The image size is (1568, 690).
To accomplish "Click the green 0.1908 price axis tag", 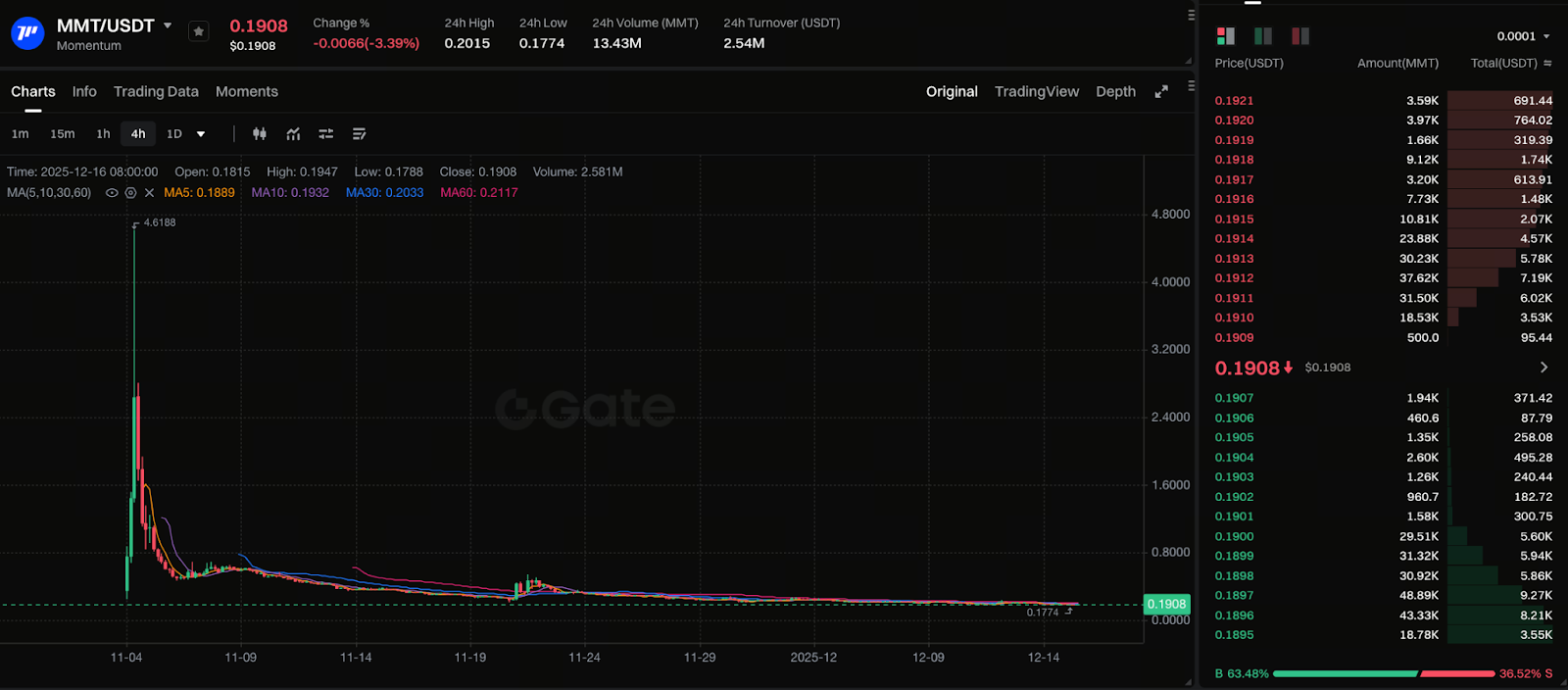I will [1167, 604].
